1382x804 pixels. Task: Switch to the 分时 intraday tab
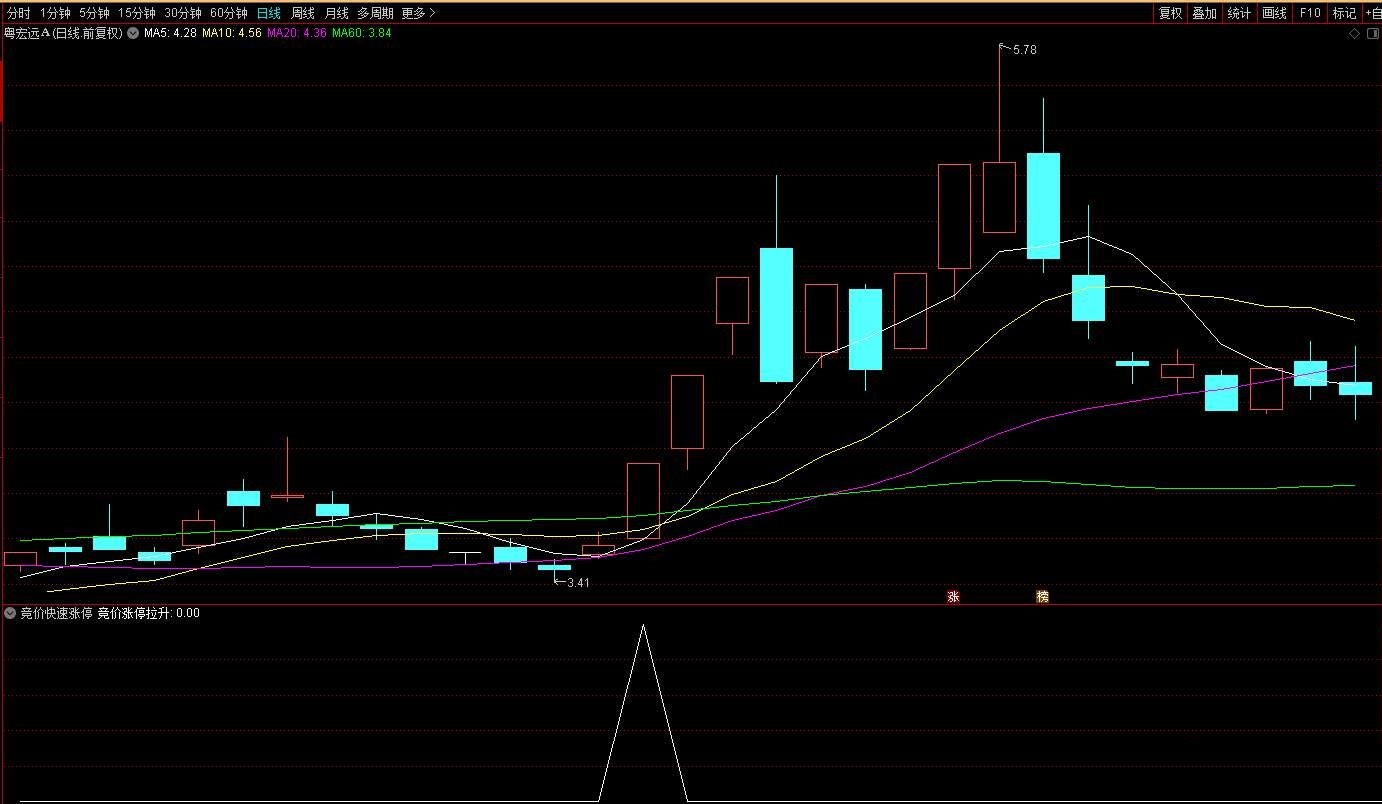[x=19, y=13]
